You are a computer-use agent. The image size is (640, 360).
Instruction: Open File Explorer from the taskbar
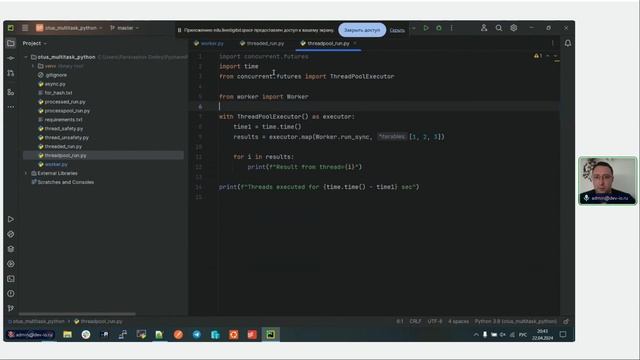pyautogui.click(x=67, y=335)
